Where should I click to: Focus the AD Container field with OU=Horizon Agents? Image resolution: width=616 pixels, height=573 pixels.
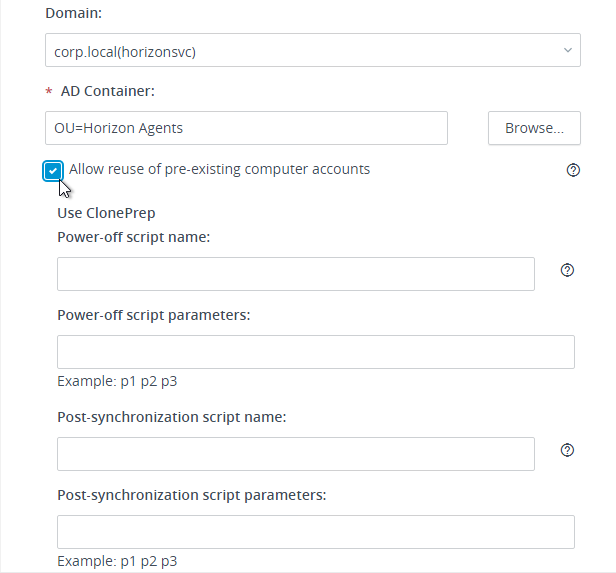246,128
